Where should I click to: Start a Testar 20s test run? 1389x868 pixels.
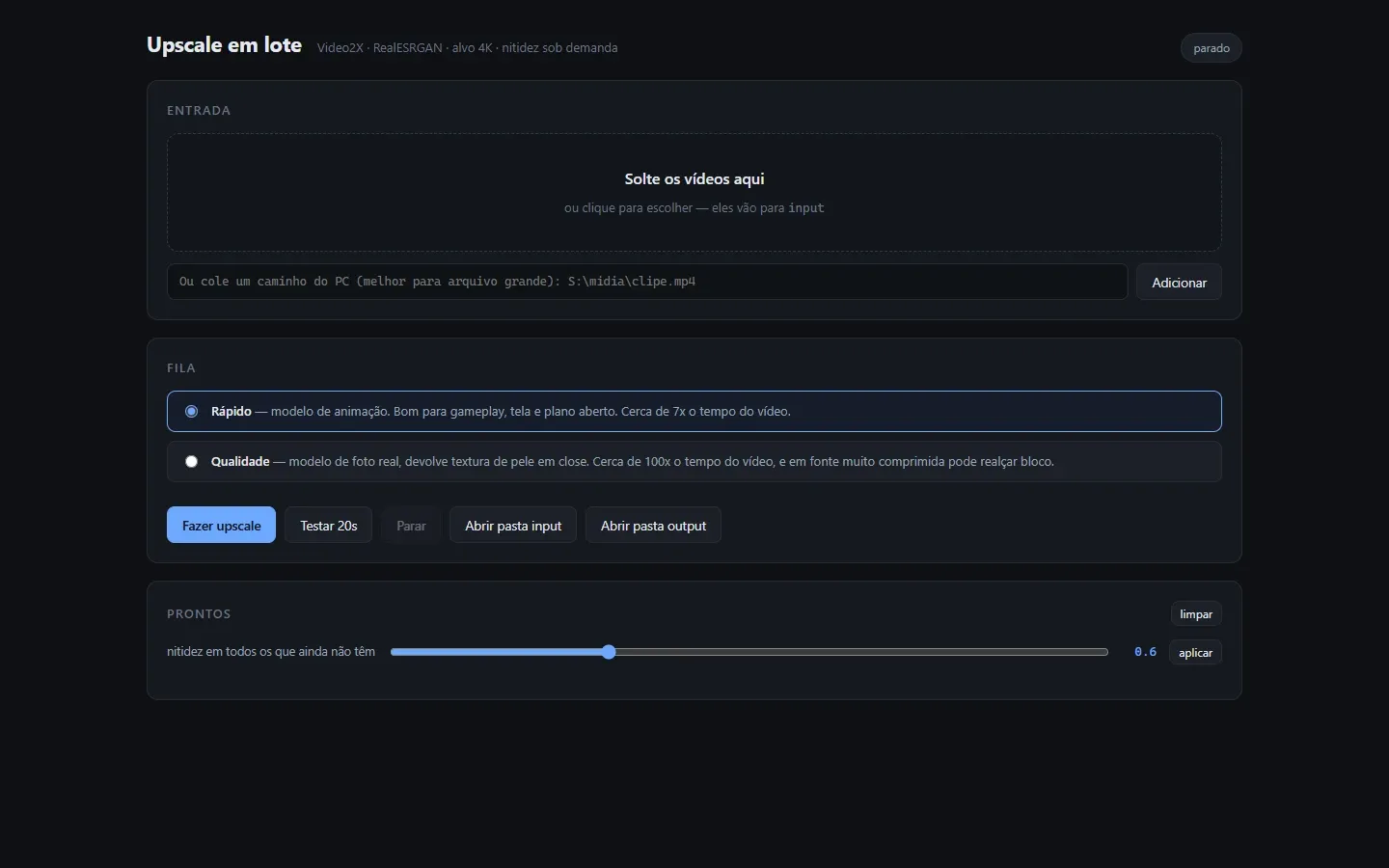pyautogui.click(x=329, y=526)
